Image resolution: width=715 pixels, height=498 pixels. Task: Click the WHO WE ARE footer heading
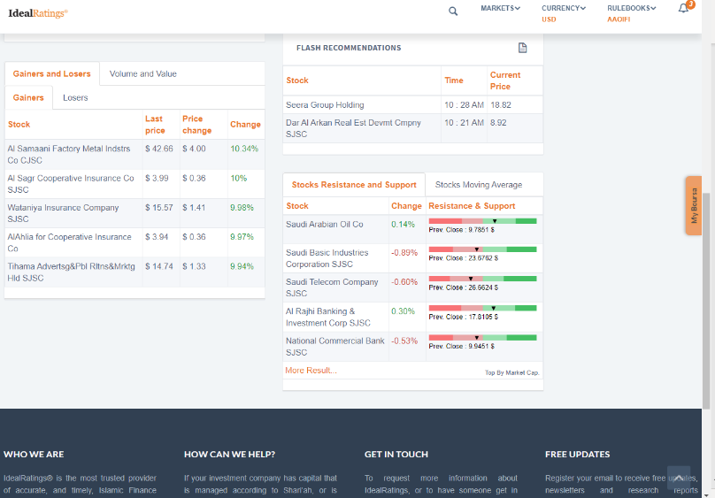click(34, 454)
